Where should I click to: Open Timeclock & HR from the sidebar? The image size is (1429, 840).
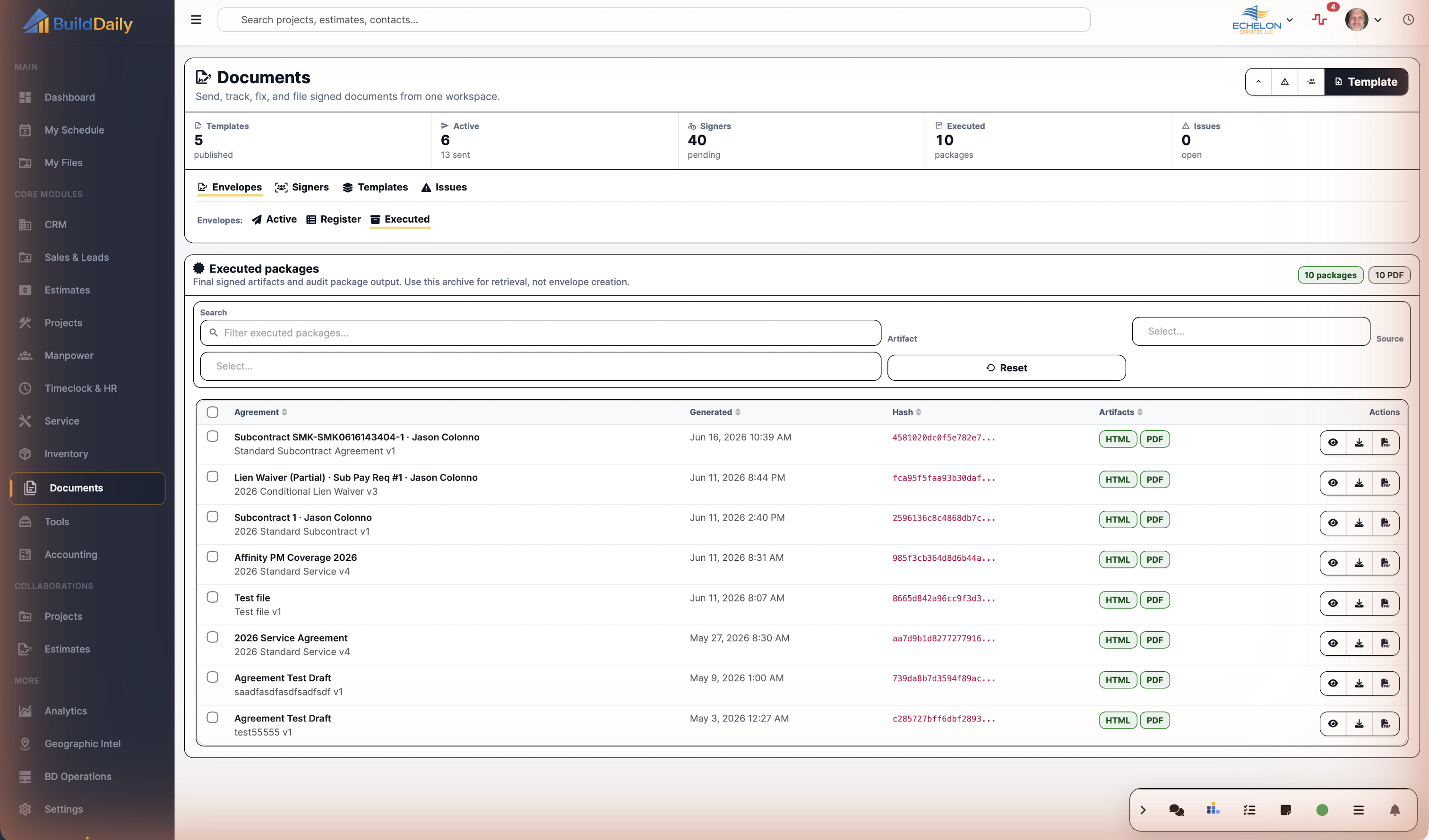click(80, 388)
